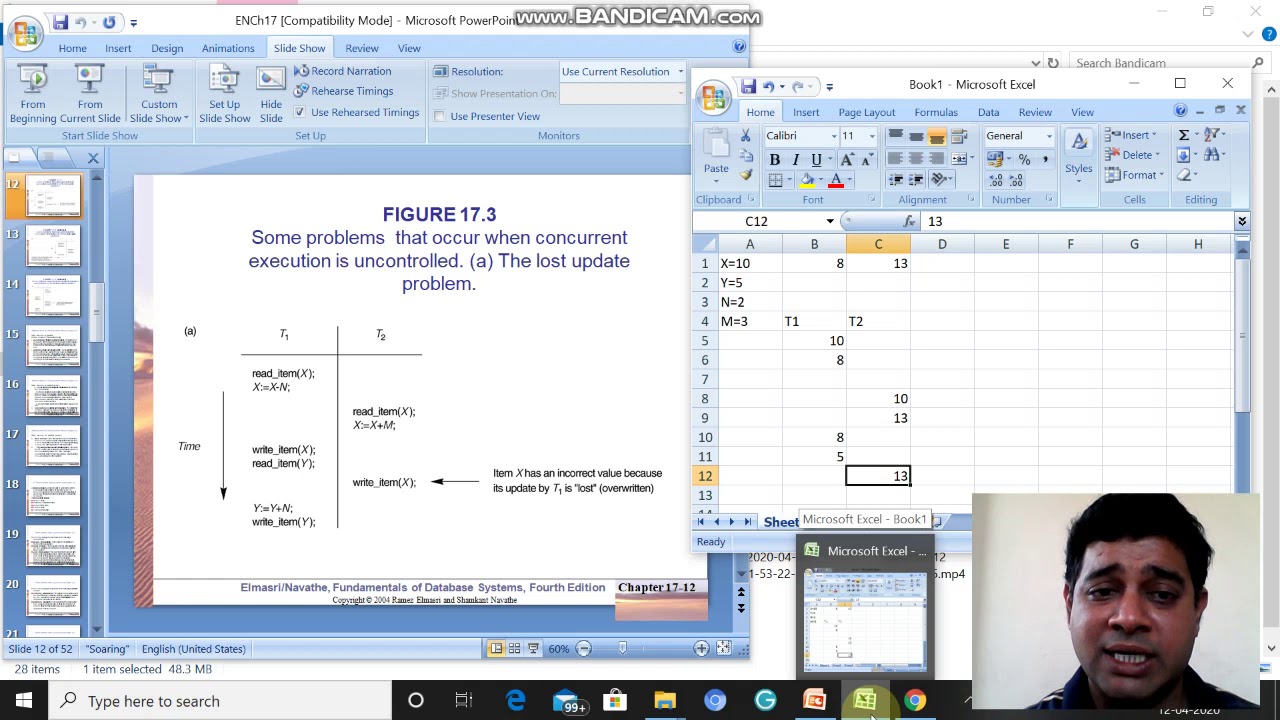Apply comma style to the cell
The width and height of the screenshot is (1280, 720).
[x=1045, y=160]
